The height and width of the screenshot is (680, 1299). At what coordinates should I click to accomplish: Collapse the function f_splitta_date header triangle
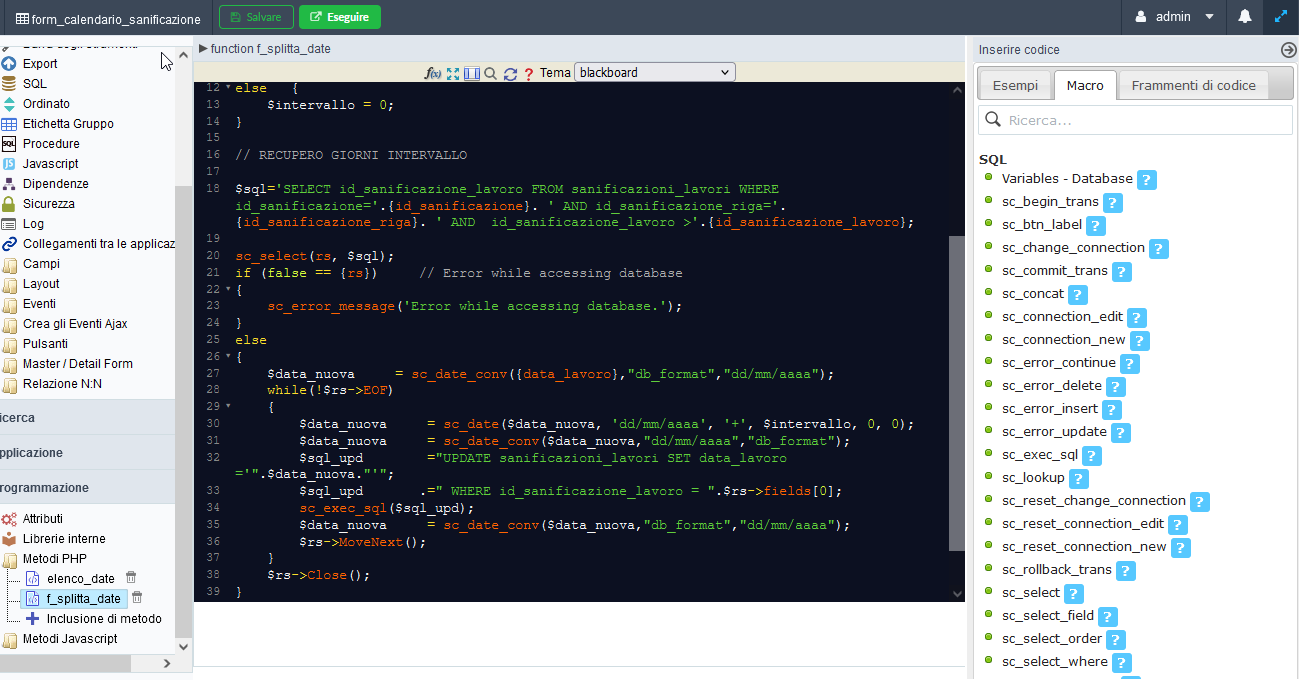pyautogui.click(x=203, y=49)
